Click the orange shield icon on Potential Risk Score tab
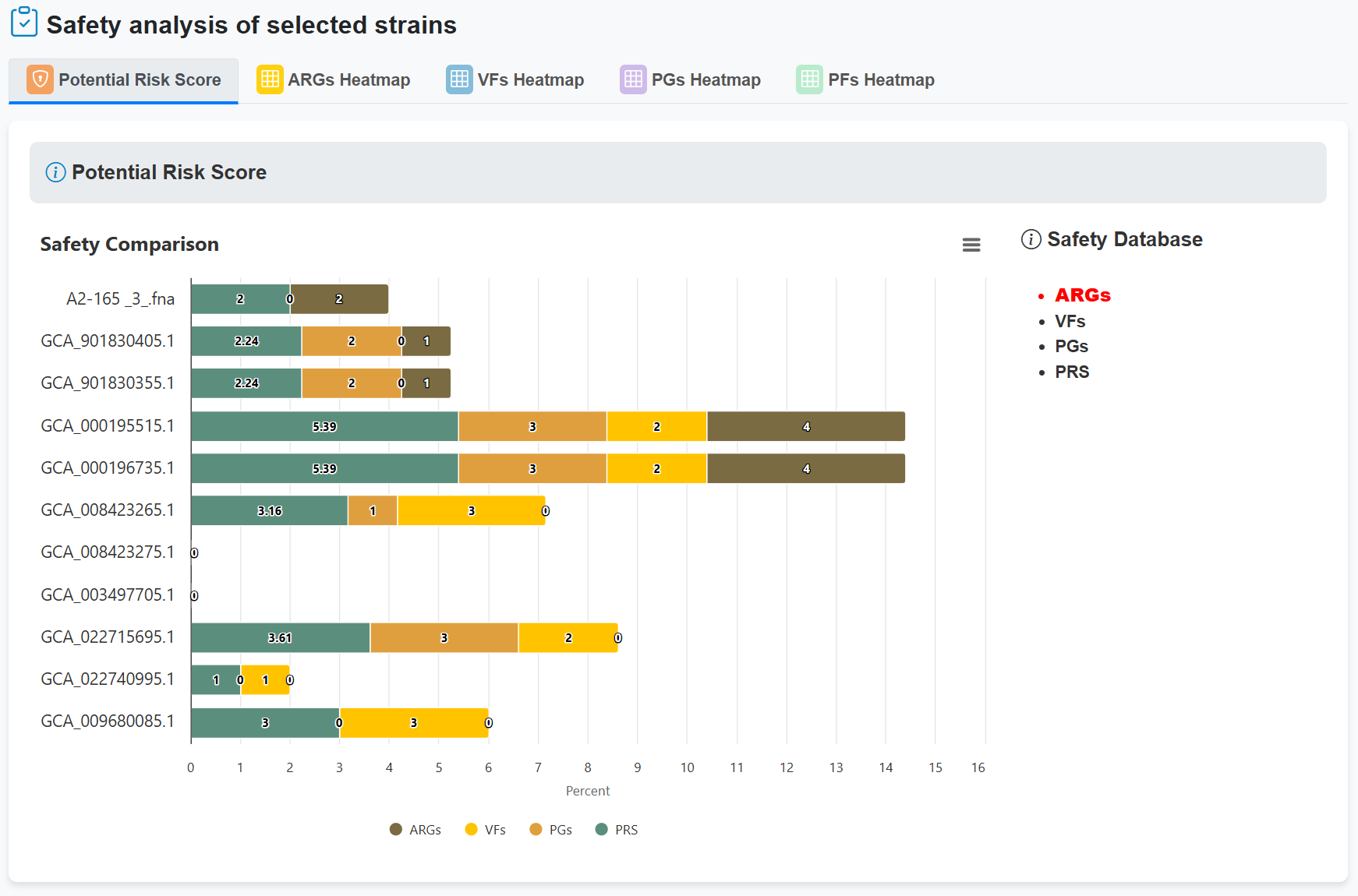Screen dimensions: 1358x896 [x=40, y=79]
